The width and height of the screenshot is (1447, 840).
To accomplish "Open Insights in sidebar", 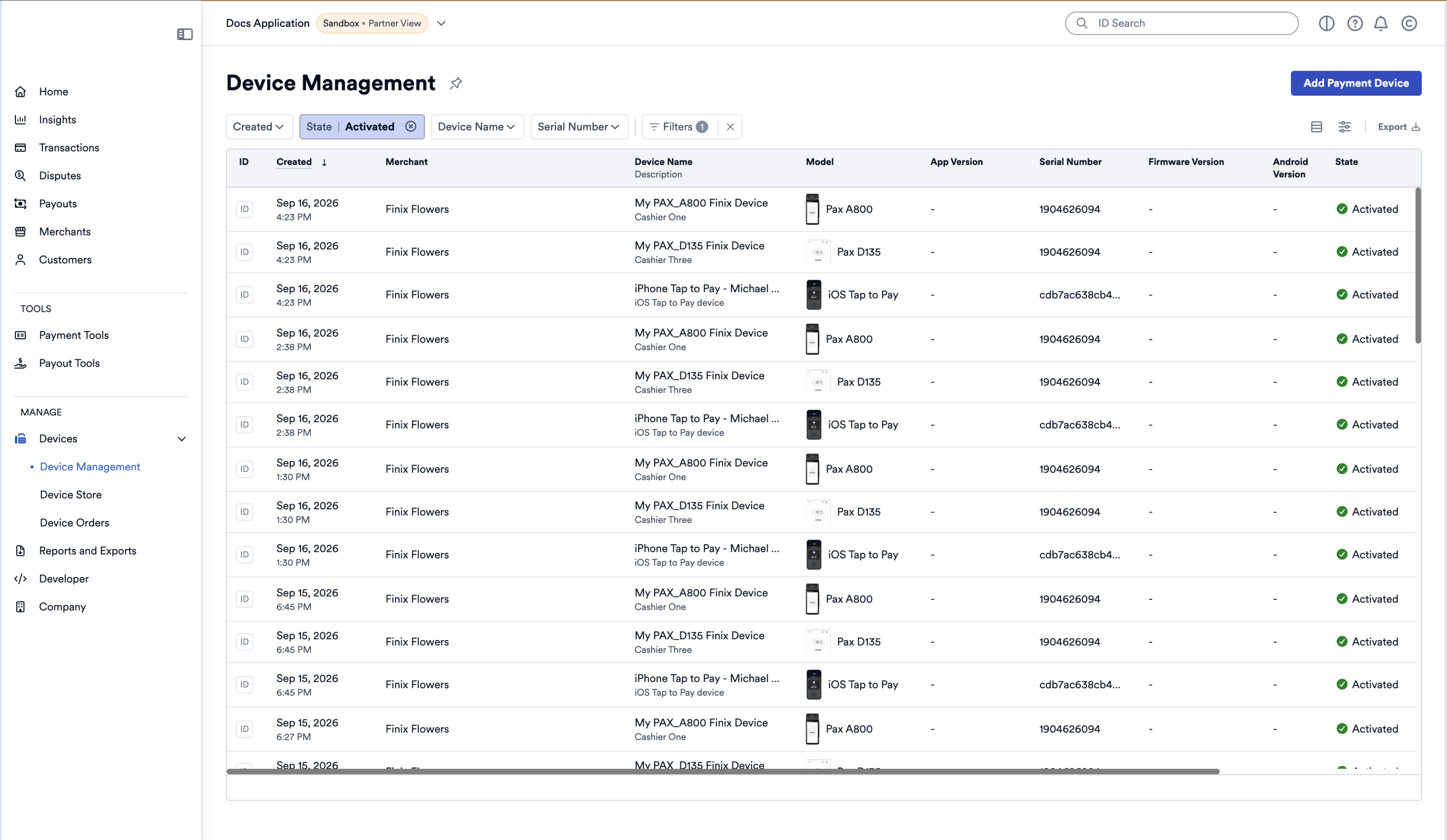I will click(57, 120).
